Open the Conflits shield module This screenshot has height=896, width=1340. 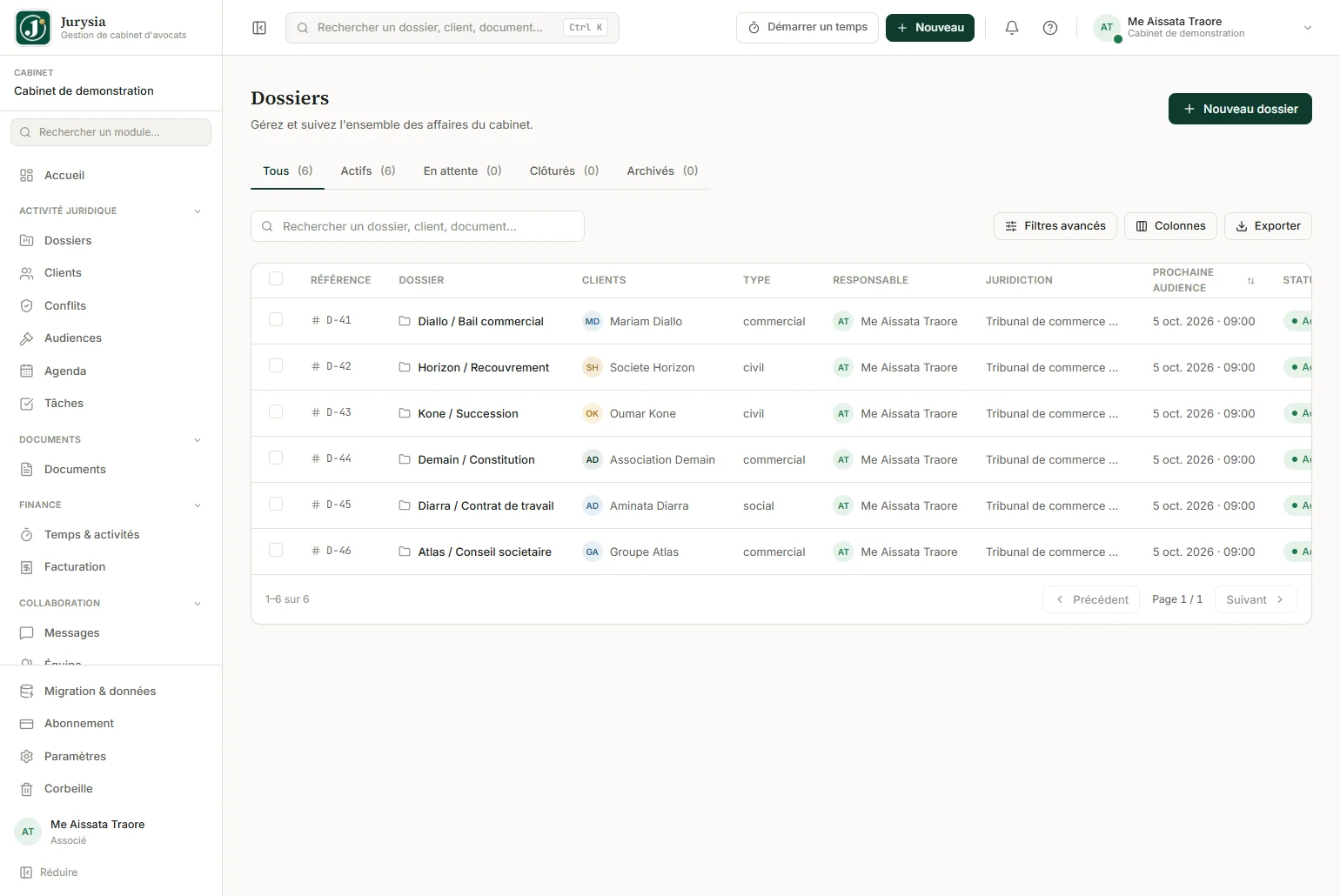(x=111, y=306)
